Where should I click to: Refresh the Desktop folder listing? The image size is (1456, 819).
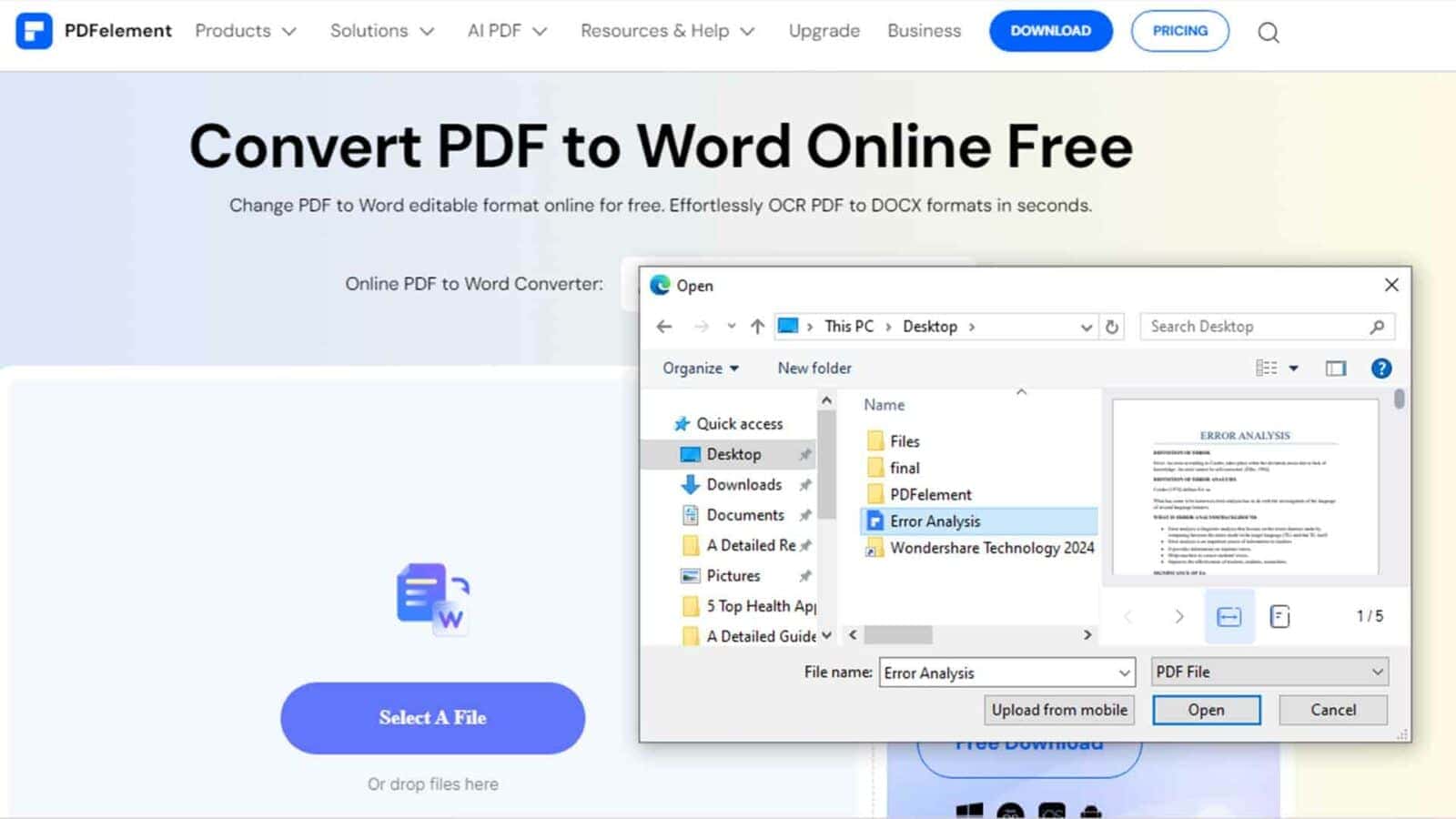[1112, 327]
